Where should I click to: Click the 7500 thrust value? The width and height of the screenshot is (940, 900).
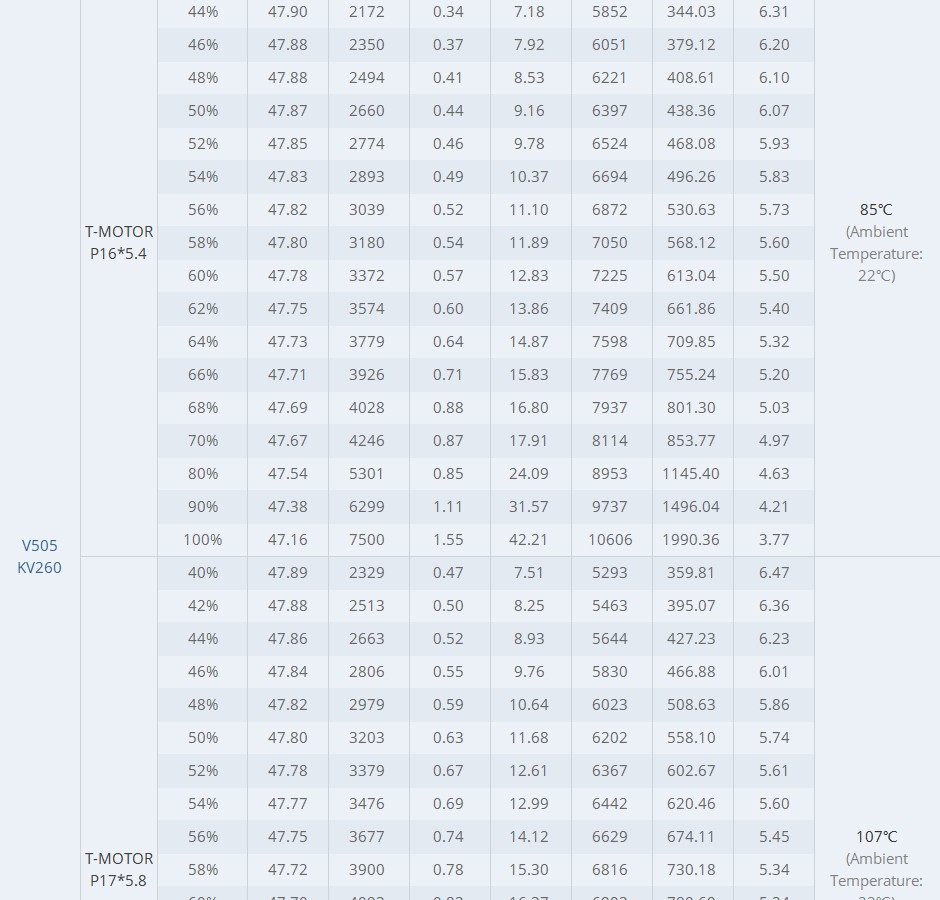[367, 540]
